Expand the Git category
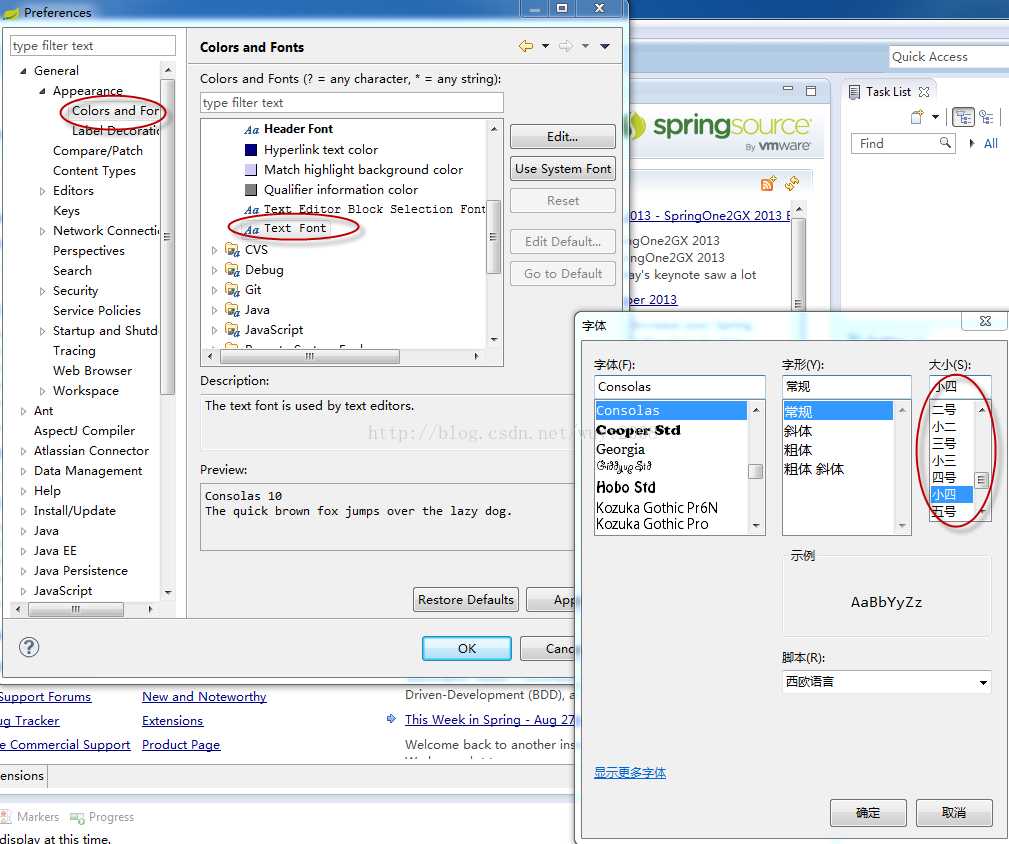 (215, 290)
